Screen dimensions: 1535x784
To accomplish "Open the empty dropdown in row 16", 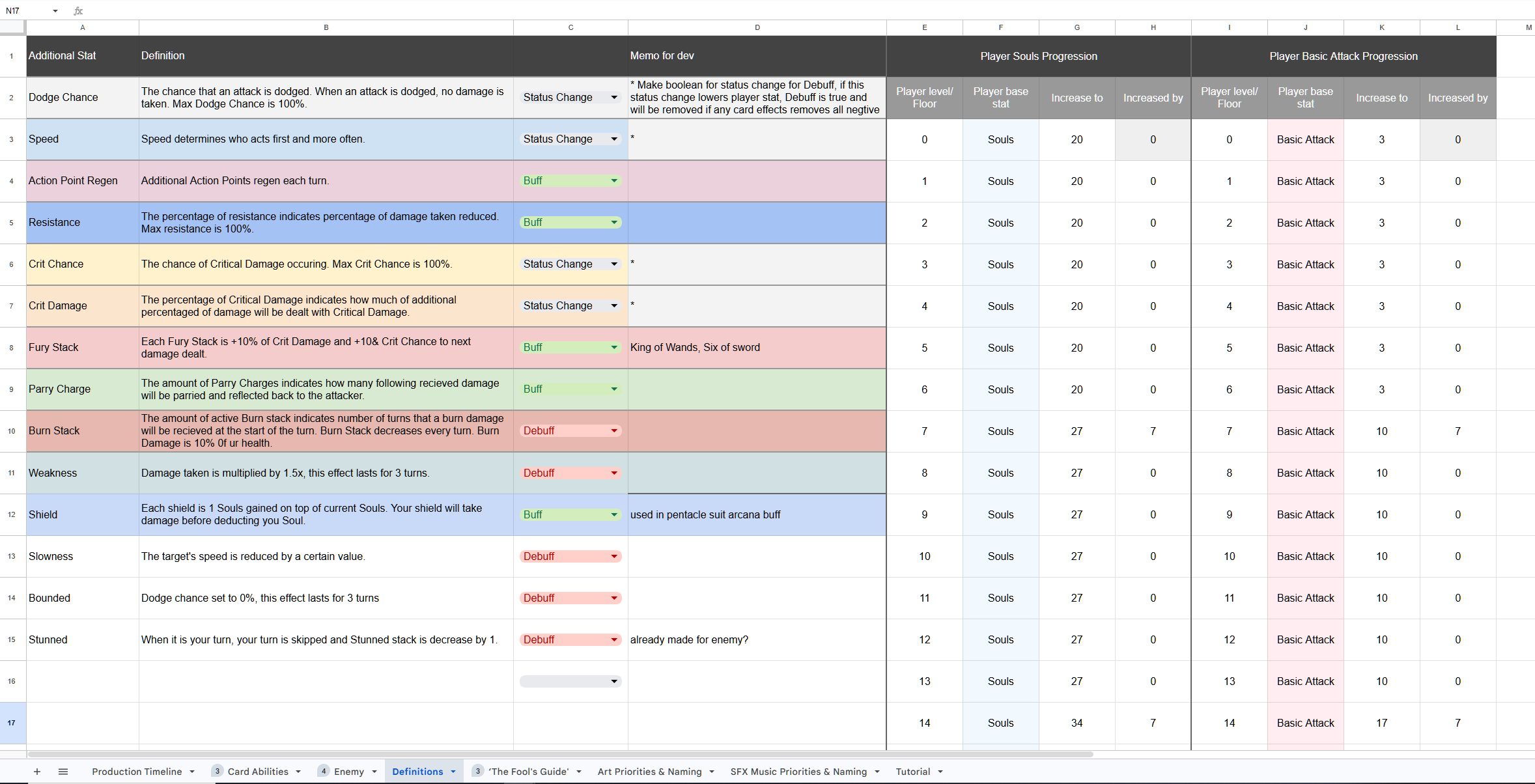I will point(570,681).
